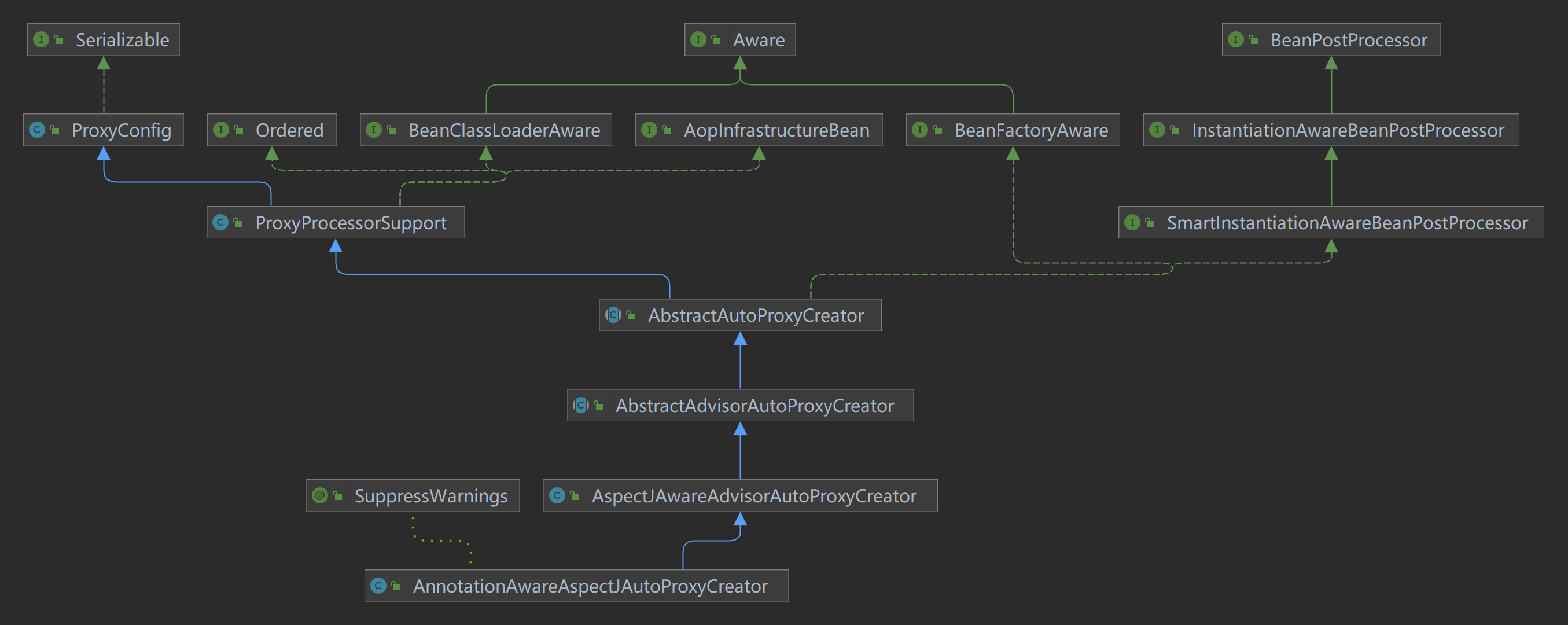
Task: Select the BeanClassLoaderAware node
Action: (503, 130)
